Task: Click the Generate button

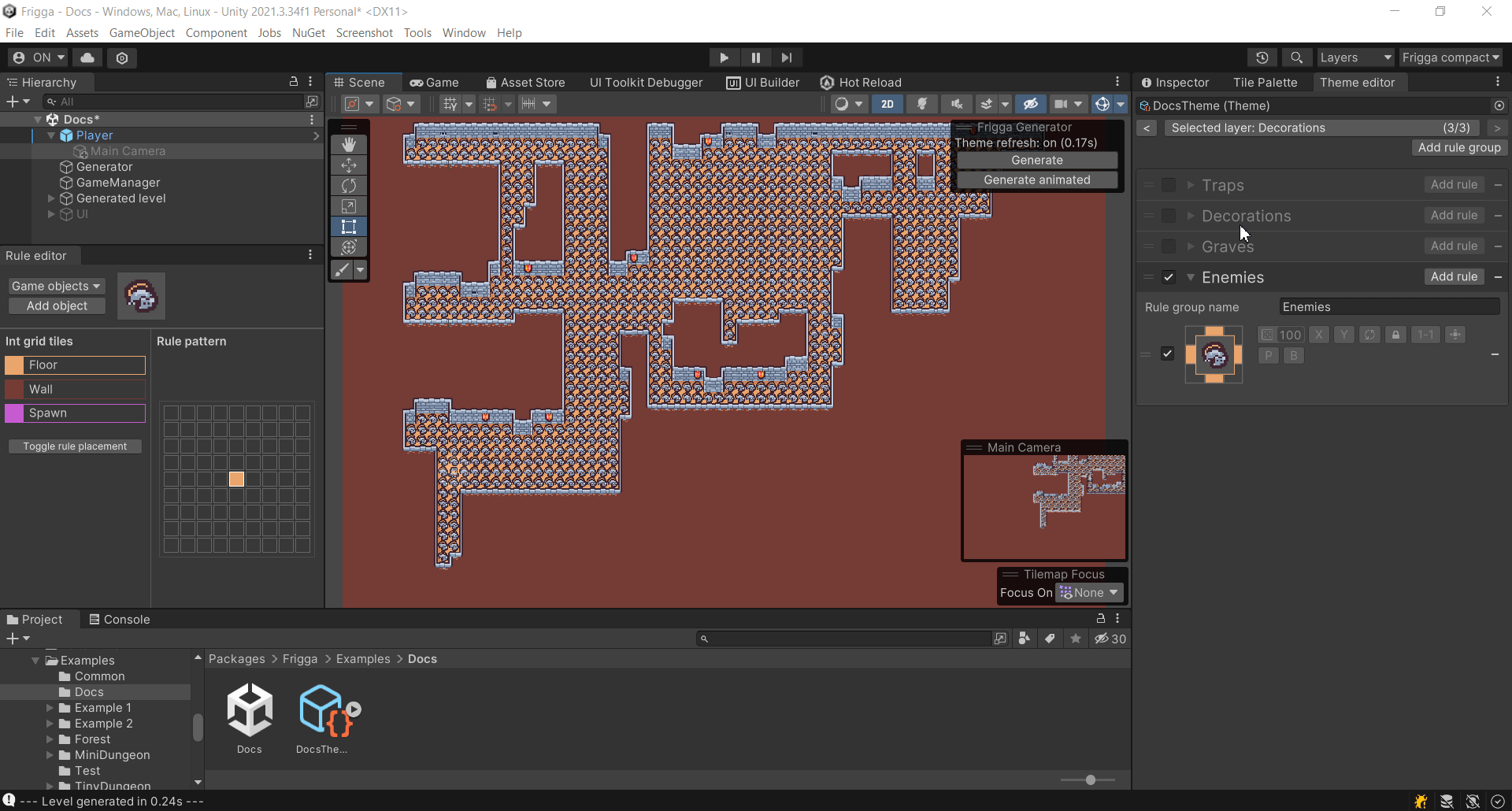Action: point(1037,160)
